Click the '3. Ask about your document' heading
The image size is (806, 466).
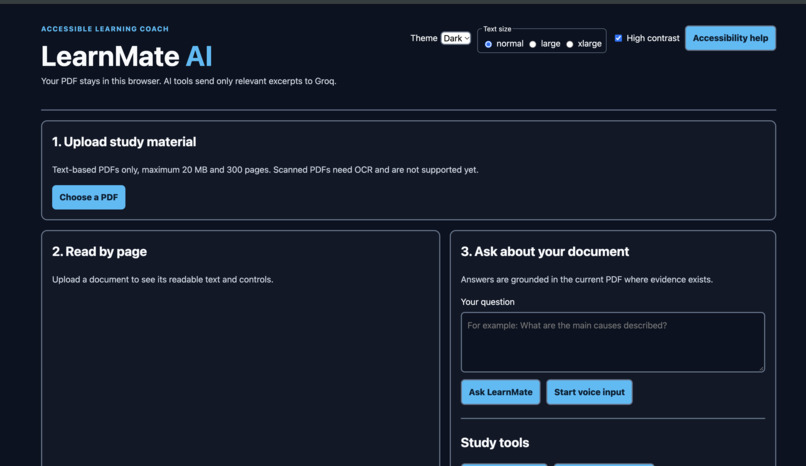click(x=544, y=252)
